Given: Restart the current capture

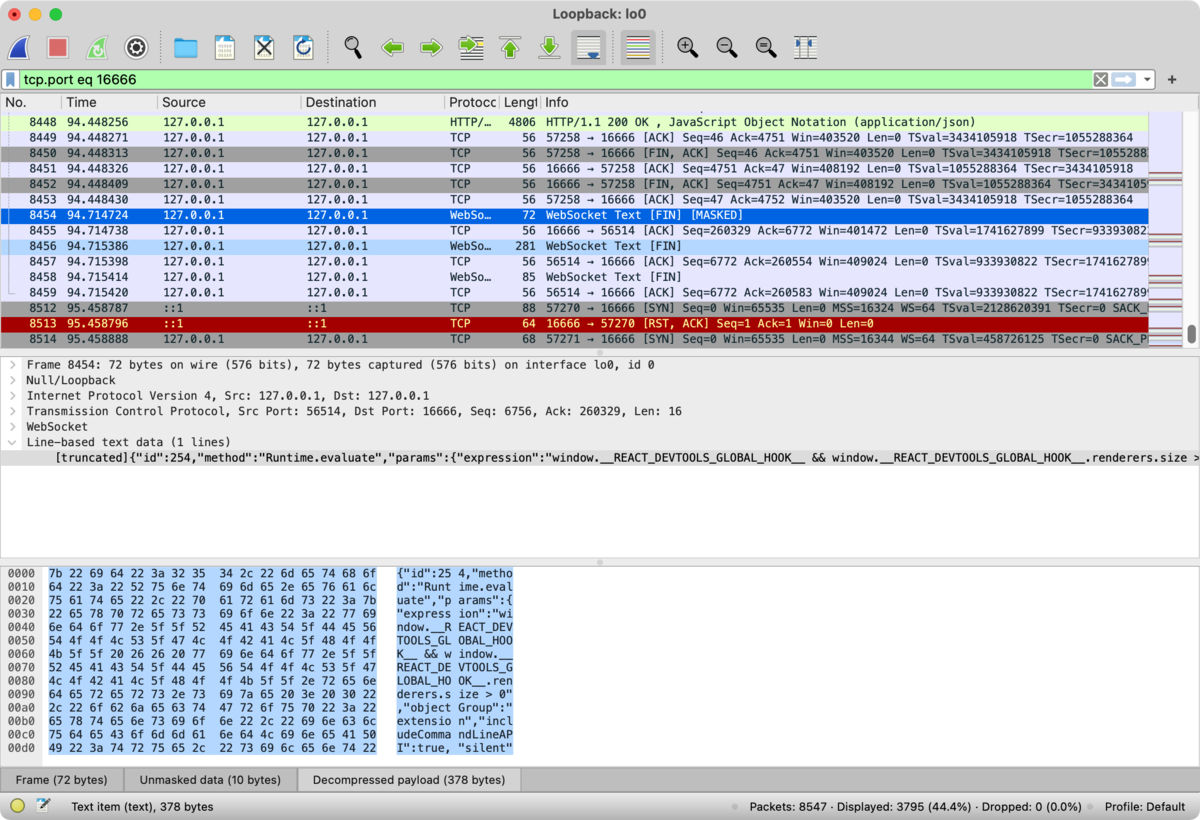Looking at the screenshot, I should click(97, 47).
